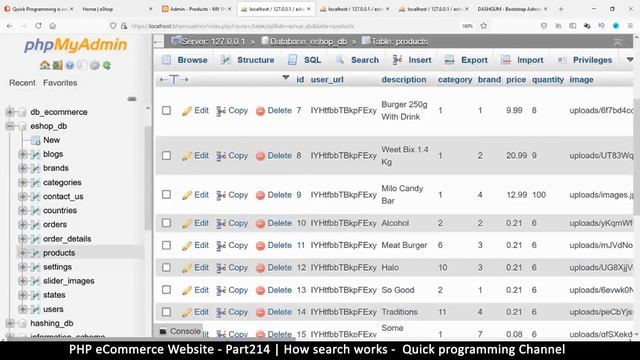Click pencil icon for Alcohol row
The width and height of the screenshot is (640, 360).
pyautogui.click(x=187, y=224)
